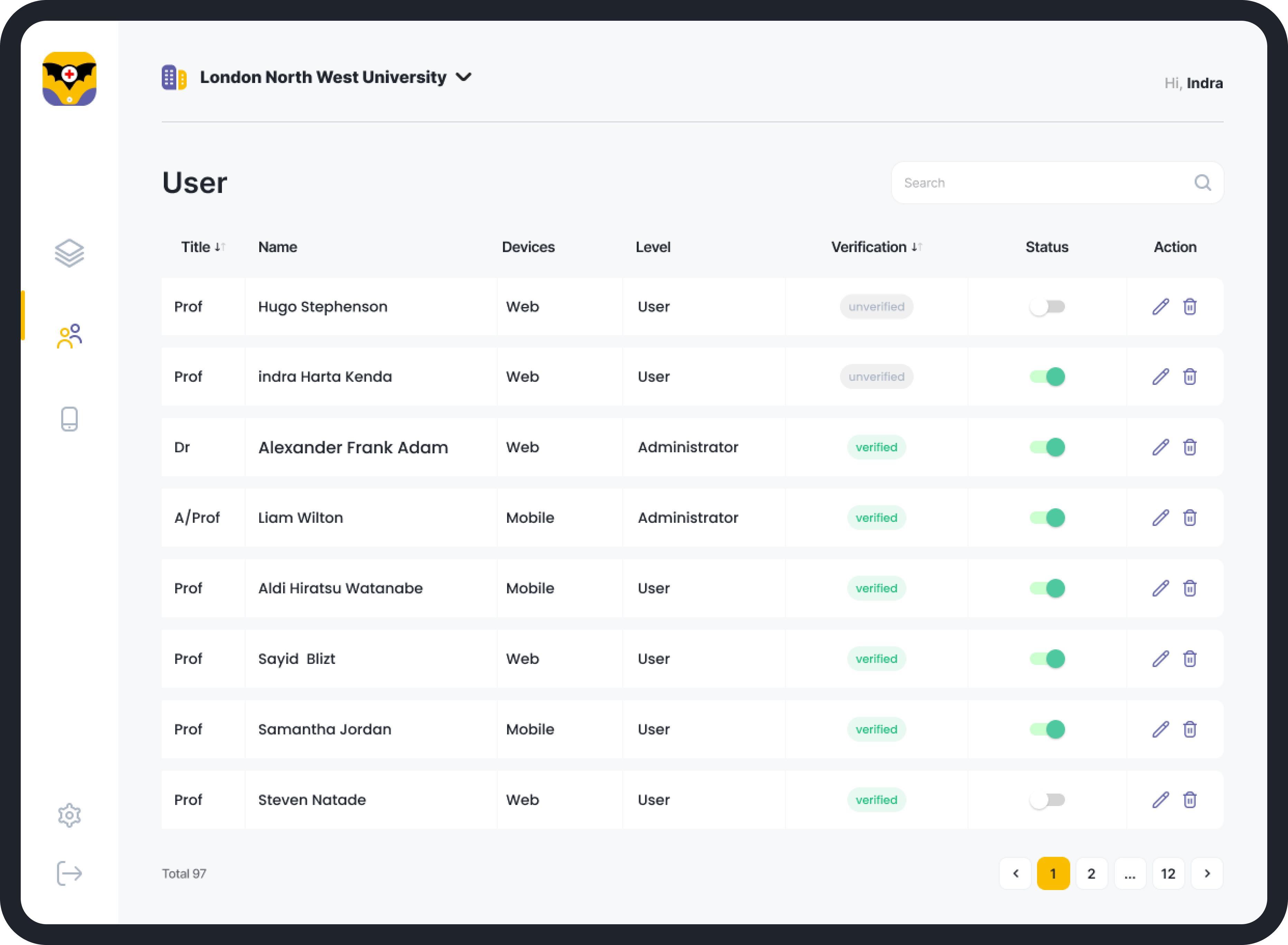Viewport: 1288px width, 945px height.
Task: Click the search magnifier icon
Action: [1202, 183]
